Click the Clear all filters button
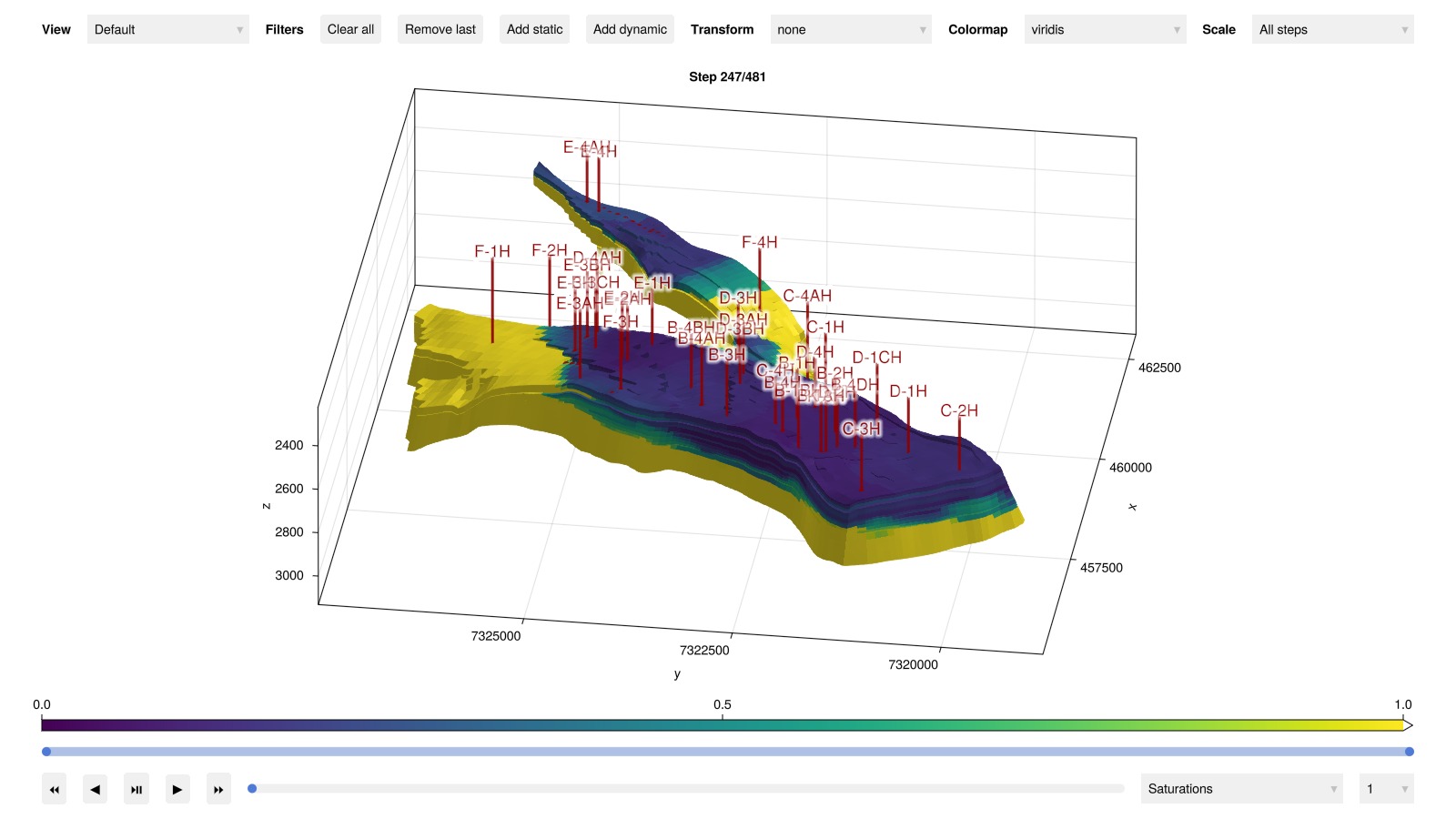This screenshot has height=819, width=1456. pyautogui.click(x=350, y=29)
